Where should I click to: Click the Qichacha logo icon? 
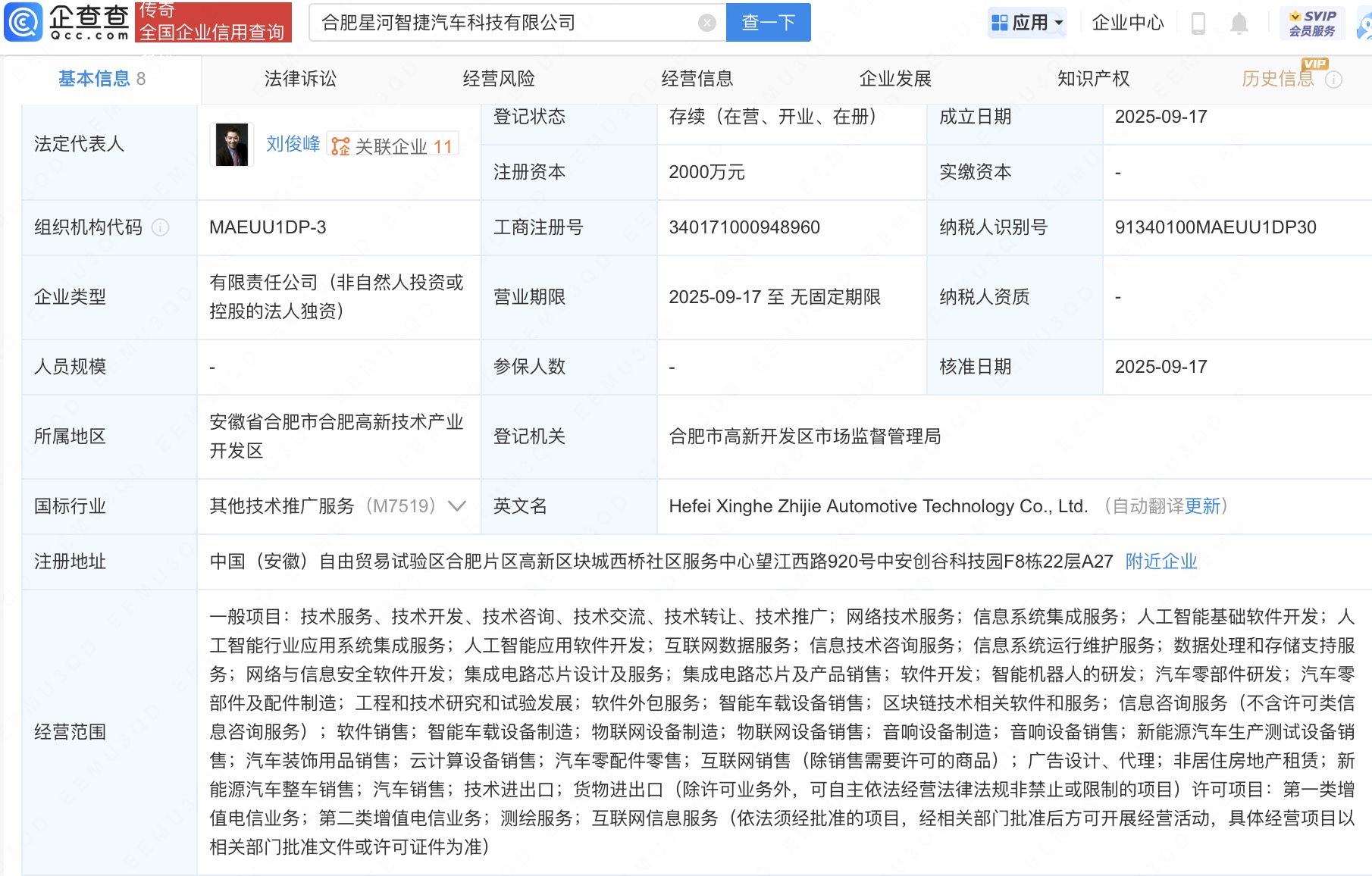pyautogui.click(x=23, y=22)
